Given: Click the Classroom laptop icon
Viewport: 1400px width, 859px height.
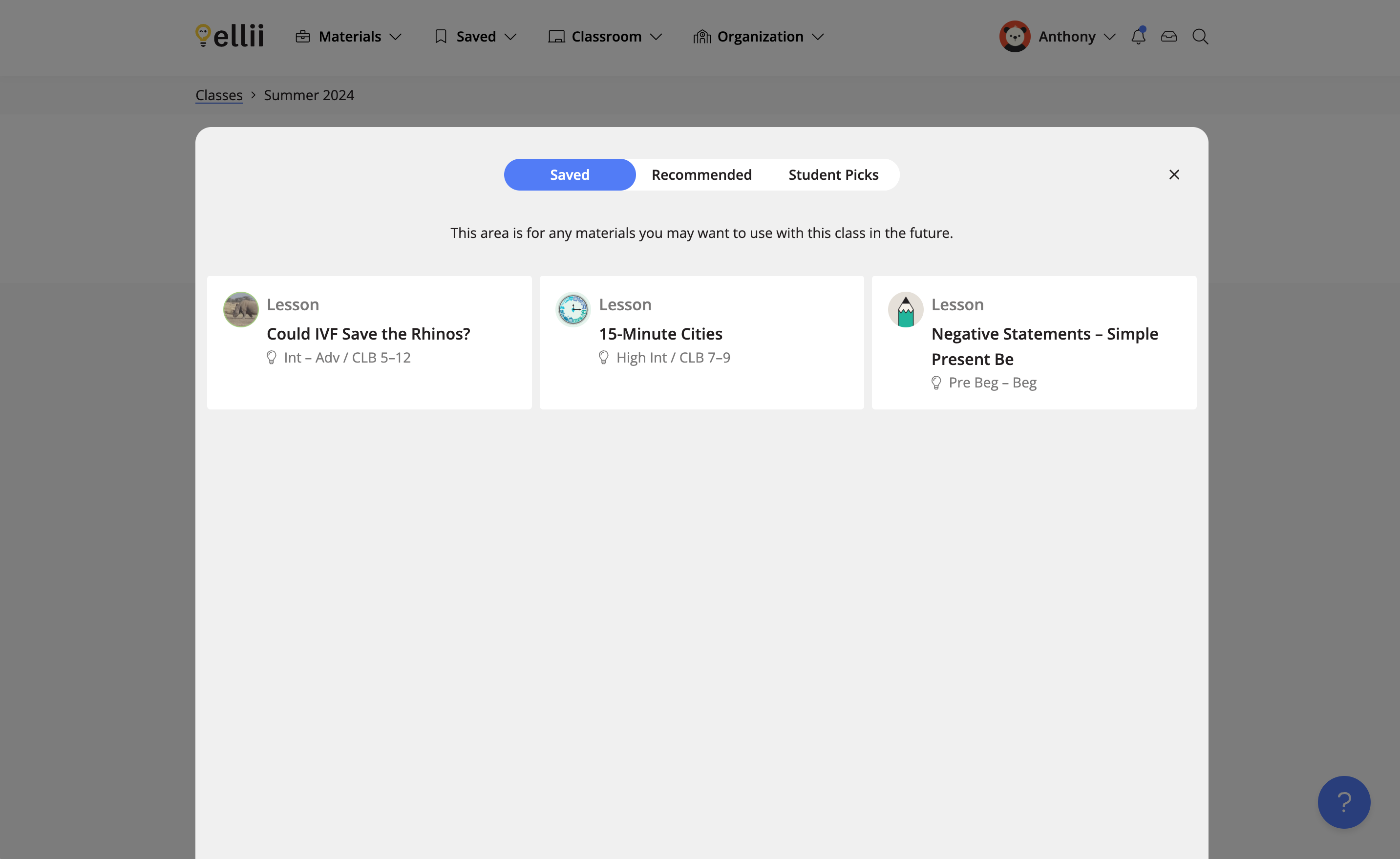Looking at the screenshot, I should click(x=556, y=36).
